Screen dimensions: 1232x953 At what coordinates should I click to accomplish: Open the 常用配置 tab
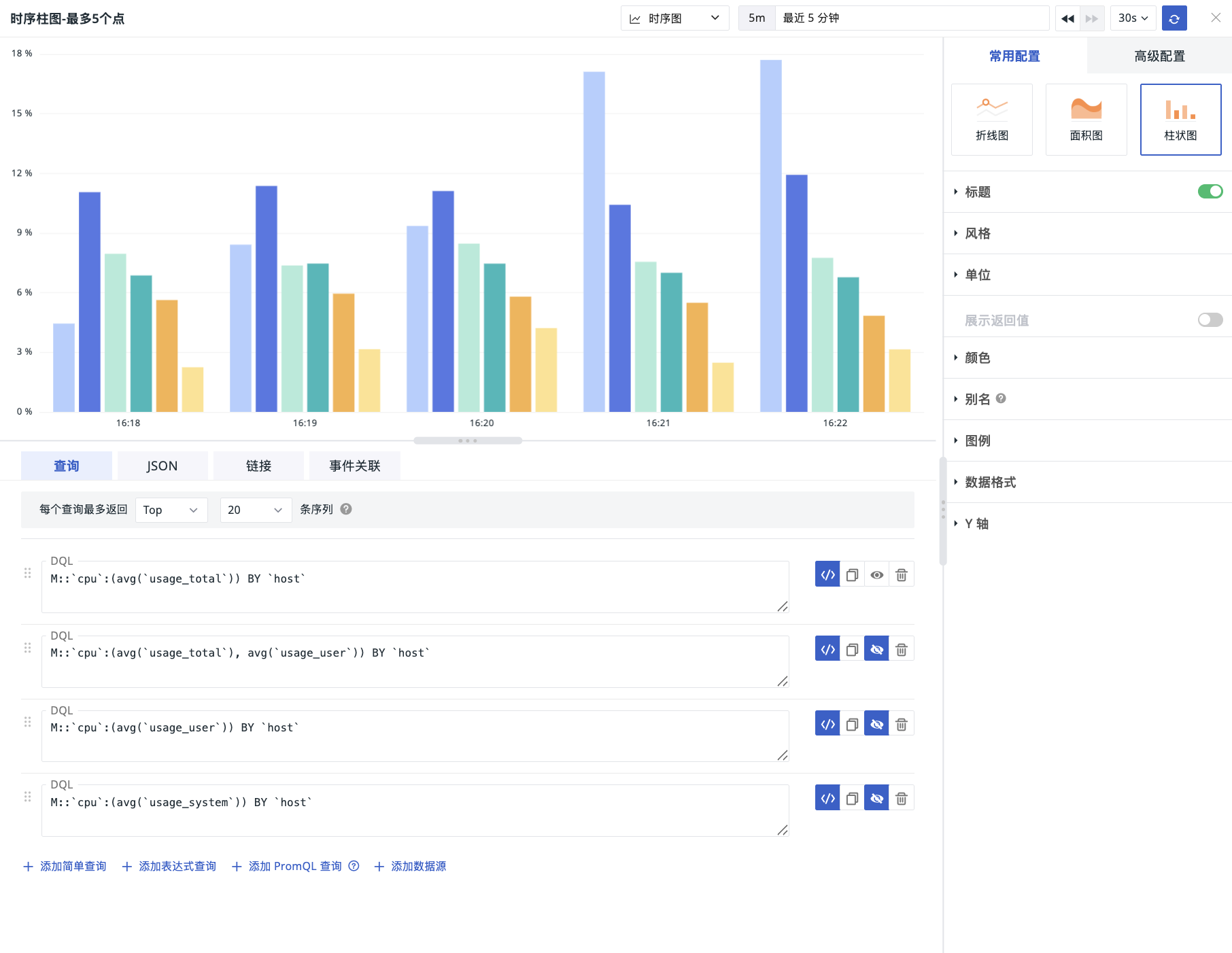click(1015, 56)
